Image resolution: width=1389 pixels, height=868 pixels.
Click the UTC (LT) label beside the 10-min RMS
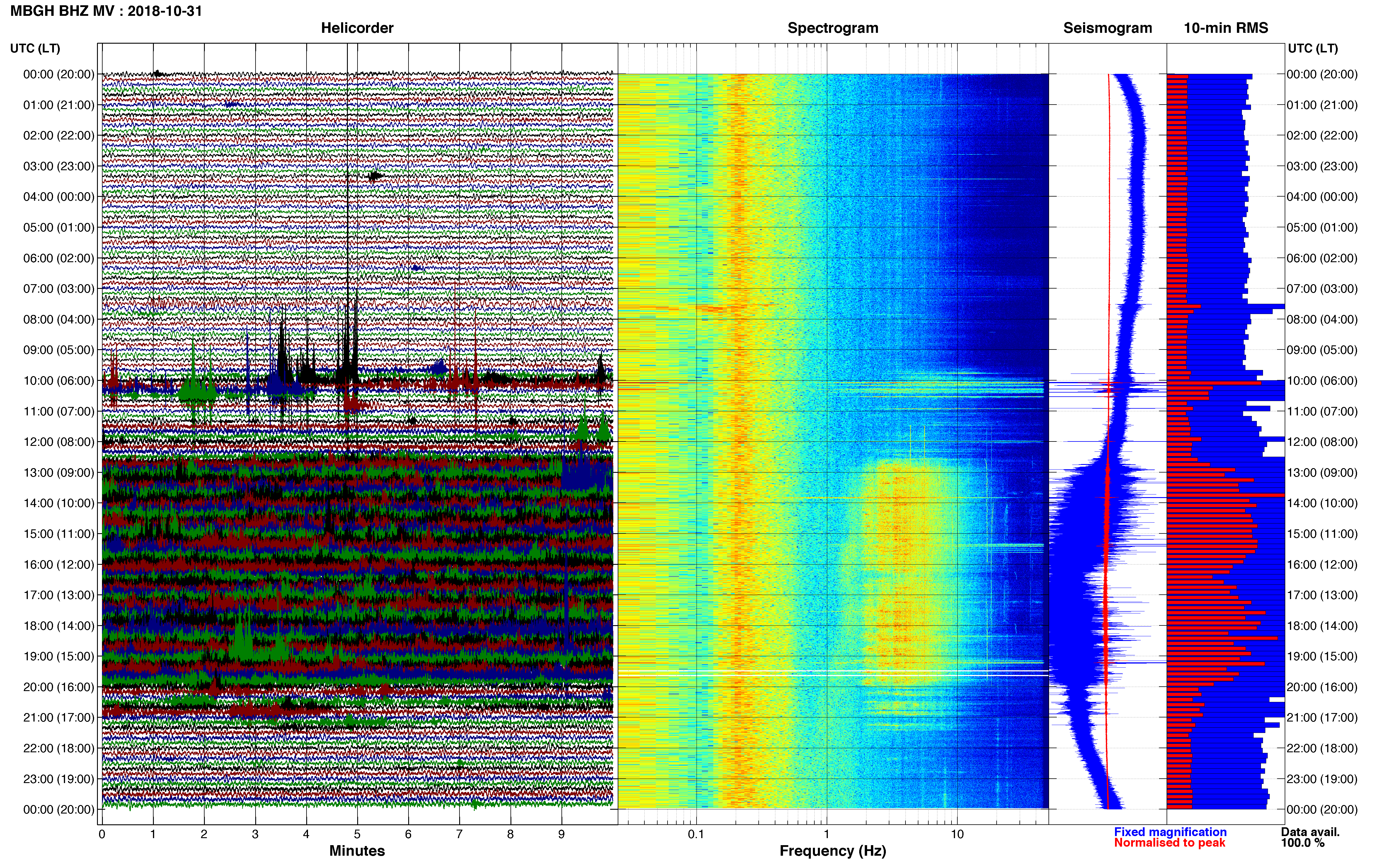tap(1313, 48)
